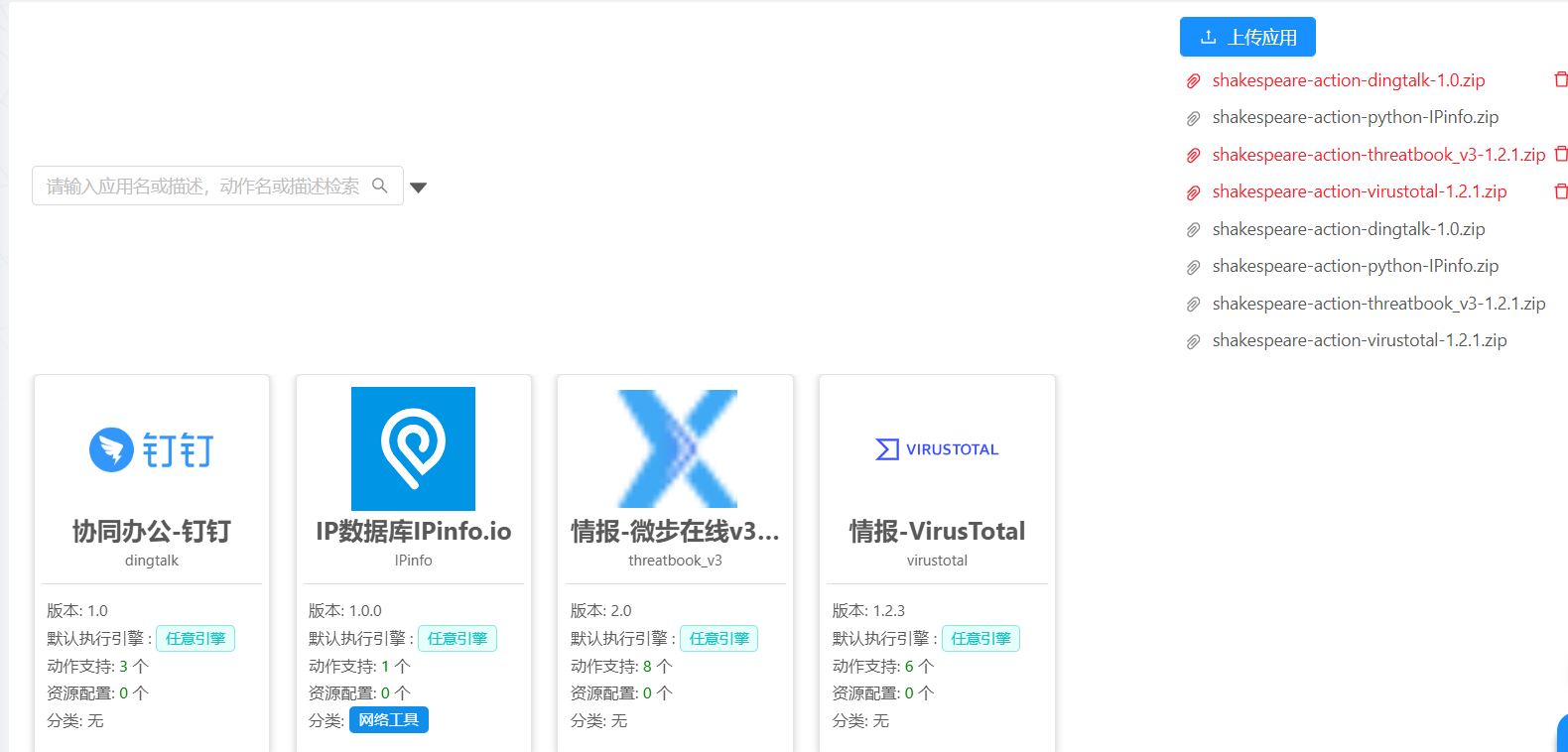
Task: Click paperclip icon of red threatbook zip
Action: pos(1194,156)
